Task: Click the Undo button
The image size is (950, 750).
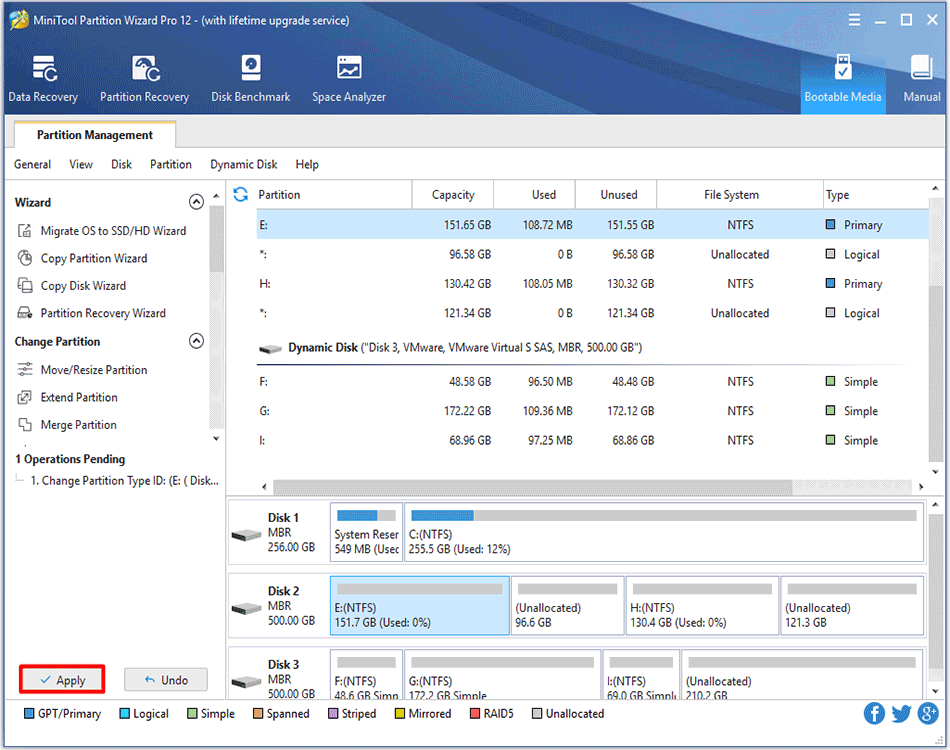Action: [x=166, y=680]
